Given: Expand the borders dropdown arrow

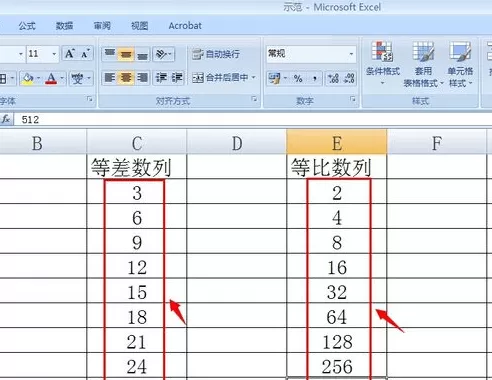Looking at the screenshot, I should click(x=12, y=79).
